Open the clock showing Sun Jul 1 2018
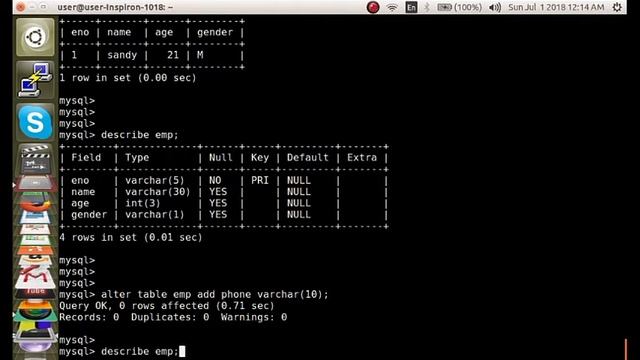 (x=556, y=7)
